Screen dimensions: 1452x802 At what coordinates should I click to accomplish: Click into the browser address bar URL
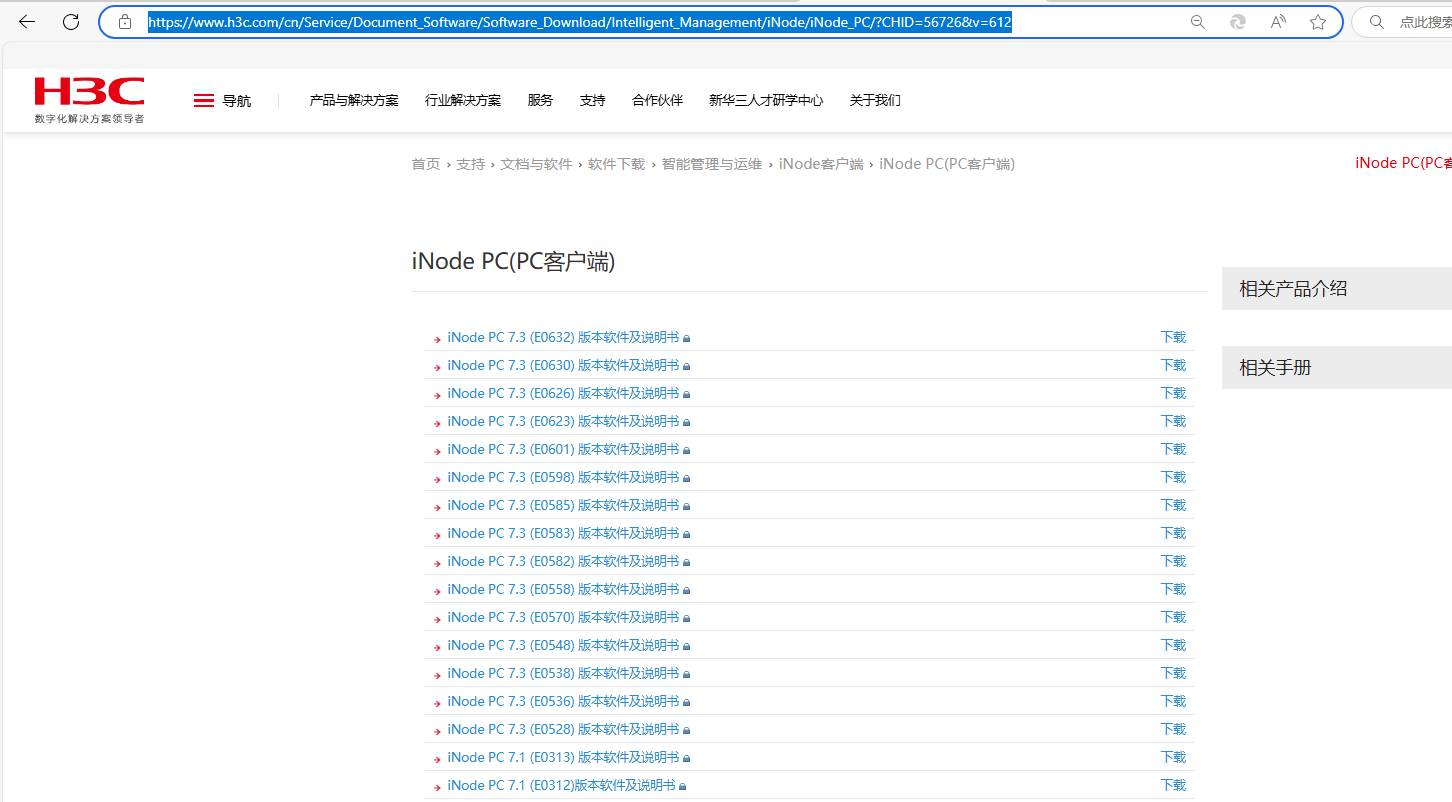580,22
